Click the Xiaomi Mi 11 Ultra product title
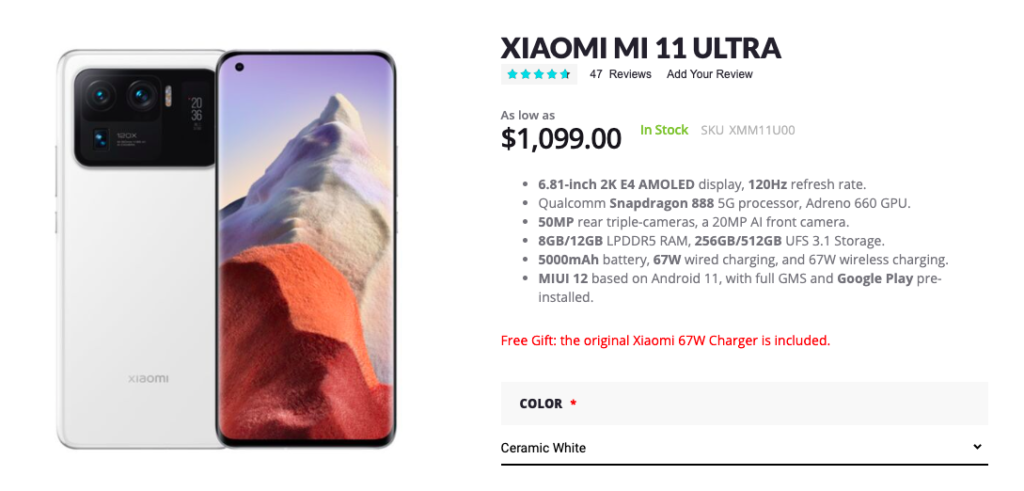The height and width of the screenshot is (491, 1024). tap(640, 47)
